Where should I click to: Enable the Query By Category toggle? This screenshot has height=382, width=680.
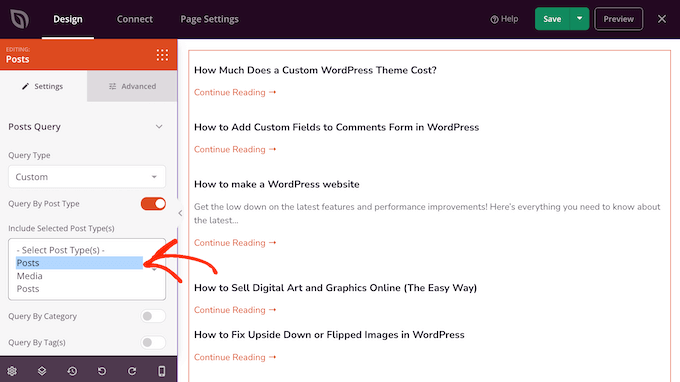point(153,316)
